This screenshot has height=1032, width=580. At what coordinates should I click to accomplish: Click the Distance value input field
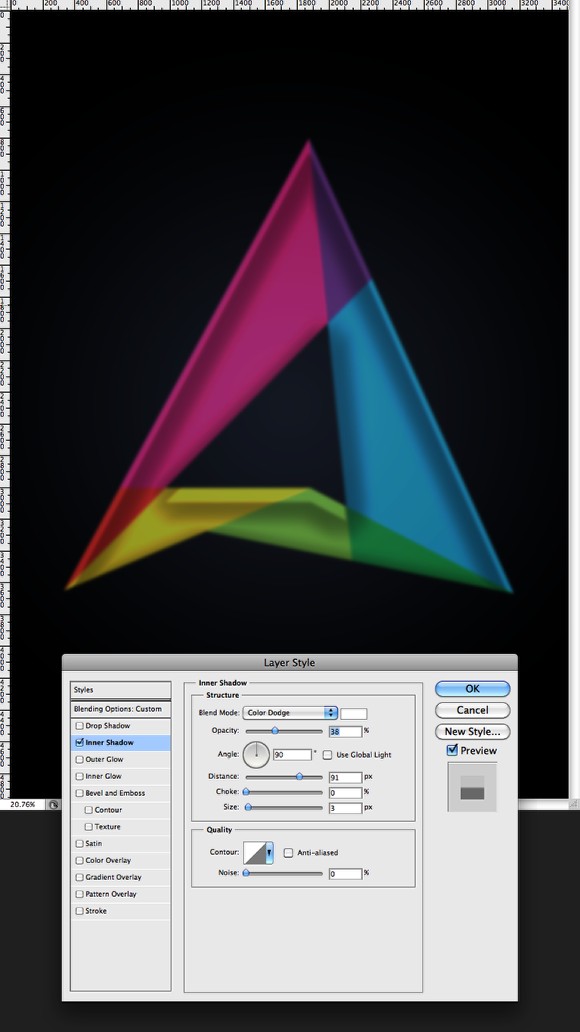pos(345,777)
